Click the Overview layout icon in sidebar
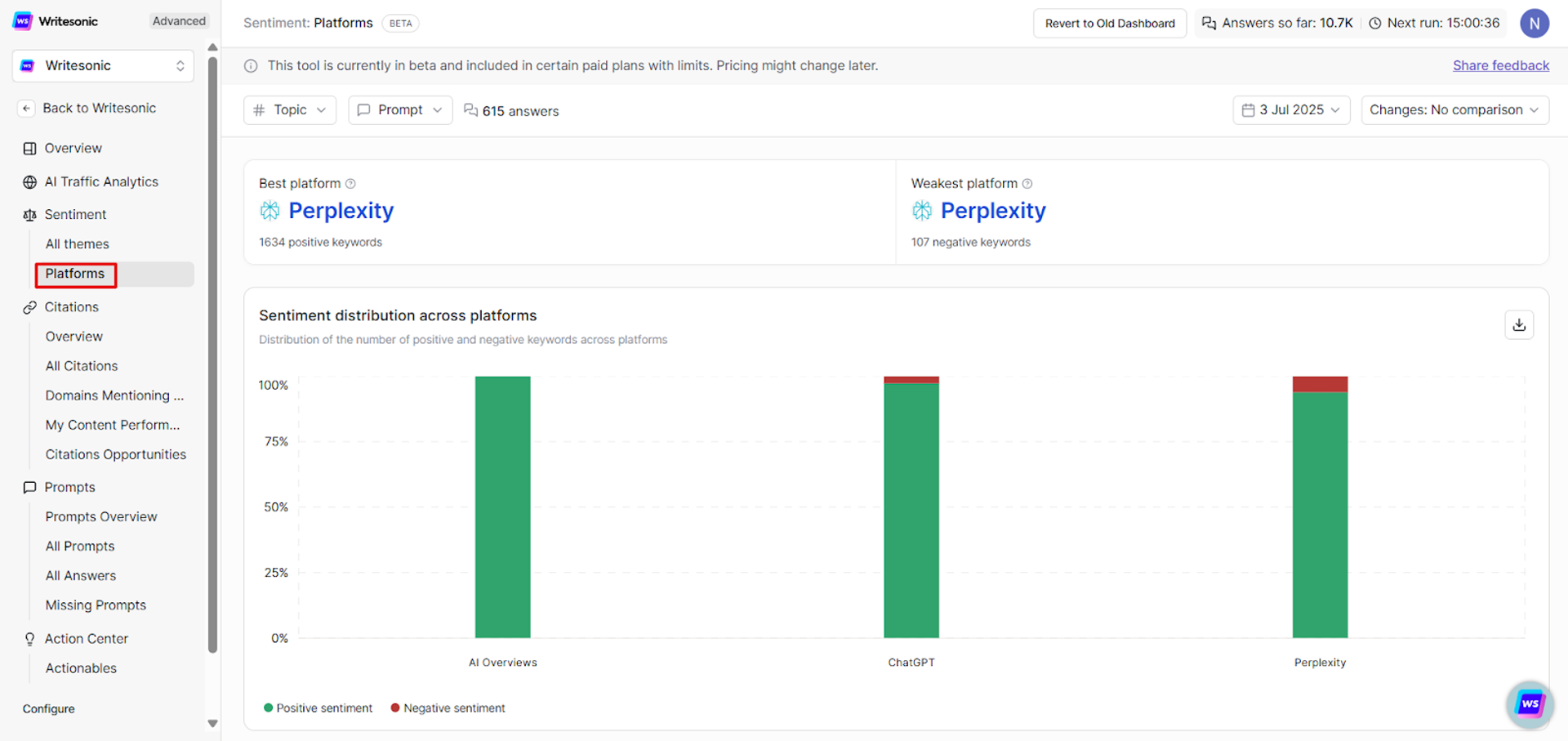 tap(30, 149)
